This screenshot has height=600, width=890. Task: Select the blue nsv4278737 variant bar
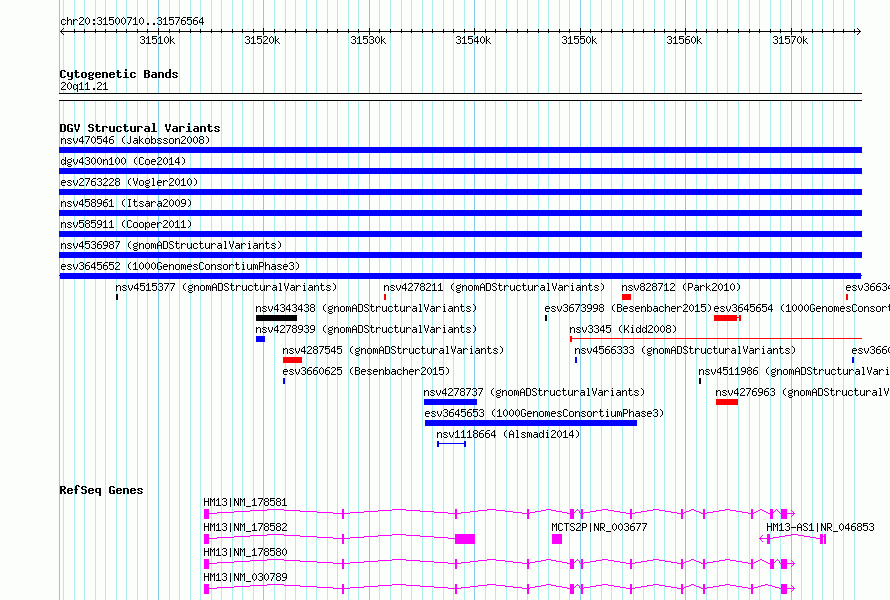click(x=450, y=402)
